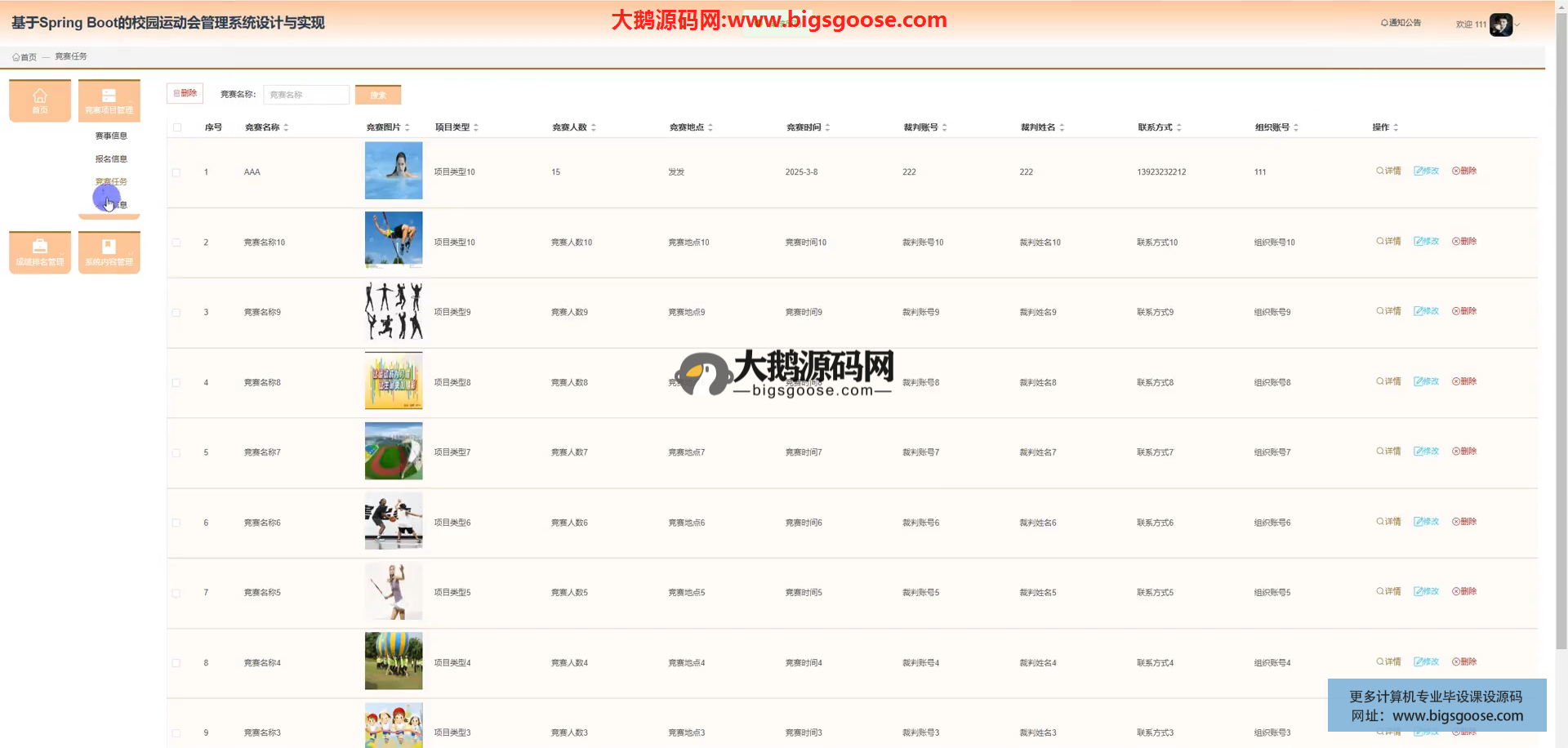Open the 成绩排名管理 briefcase tile
Image resolution: width=1568 pixels, height=748 pixels.
pos(39,252)
